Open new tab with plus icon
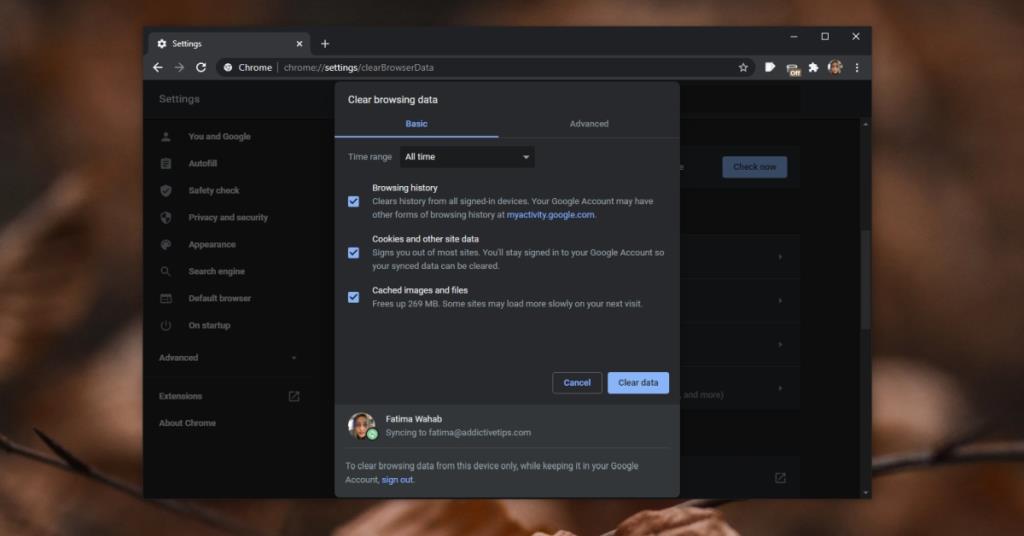Viewport: 1024px width, 536px height. (325, 43)
